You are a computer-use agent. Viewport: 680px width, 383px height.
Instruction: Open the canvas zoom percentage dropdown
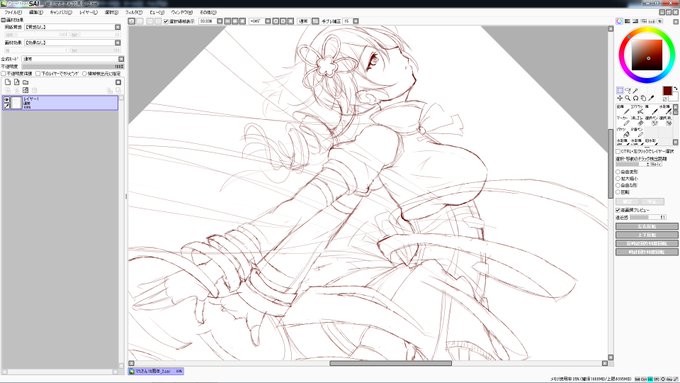220,21
